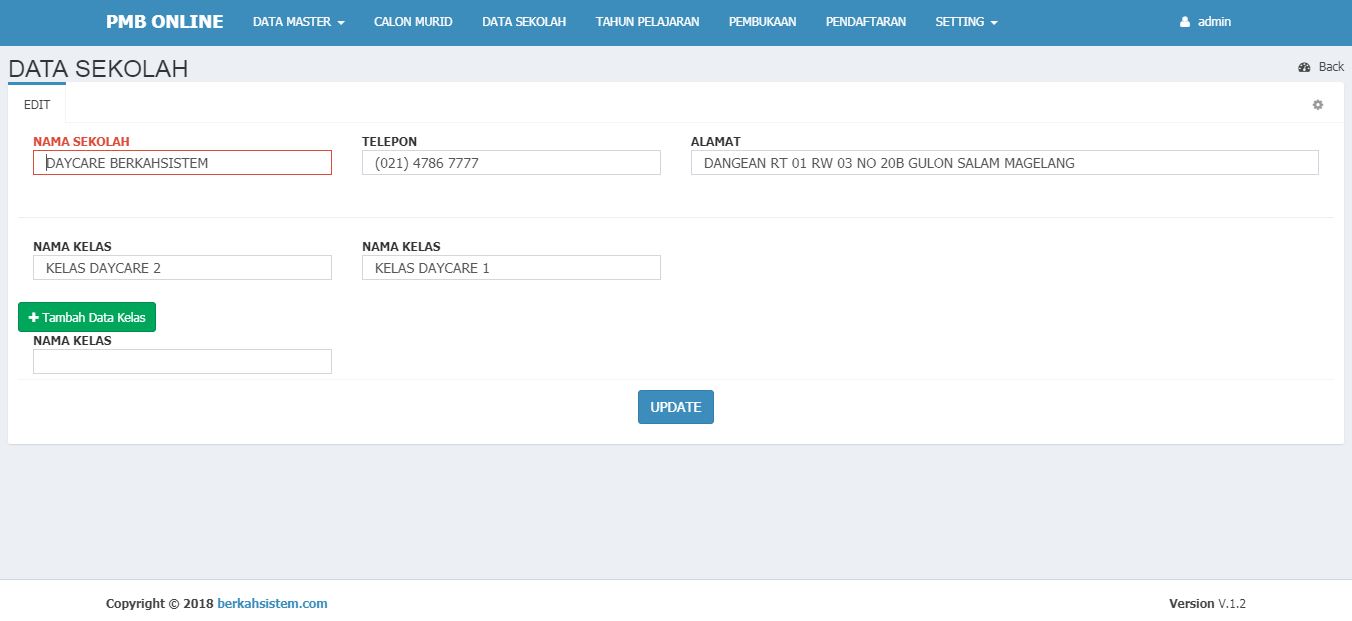1352x621 pixels.
Task: Click into the Telepon field
Action: (511, 163)
